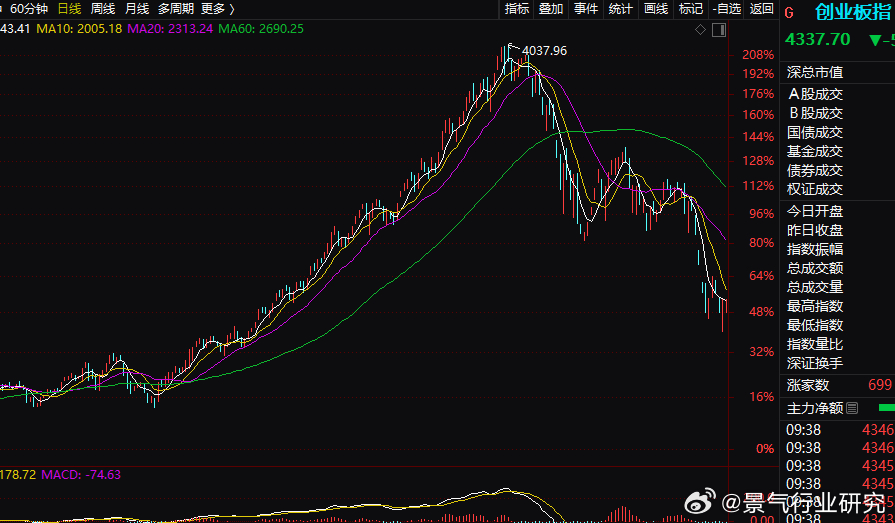Click the 创业板指 index title

853,11
